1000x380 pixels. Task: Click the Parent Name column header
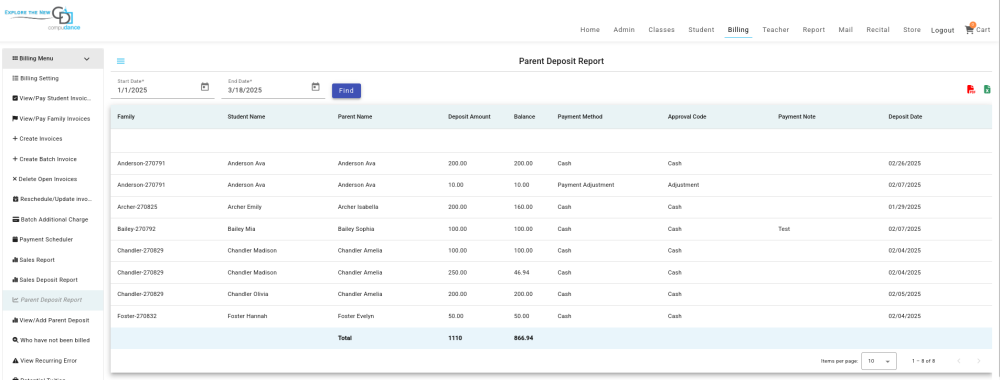(355, 117)
